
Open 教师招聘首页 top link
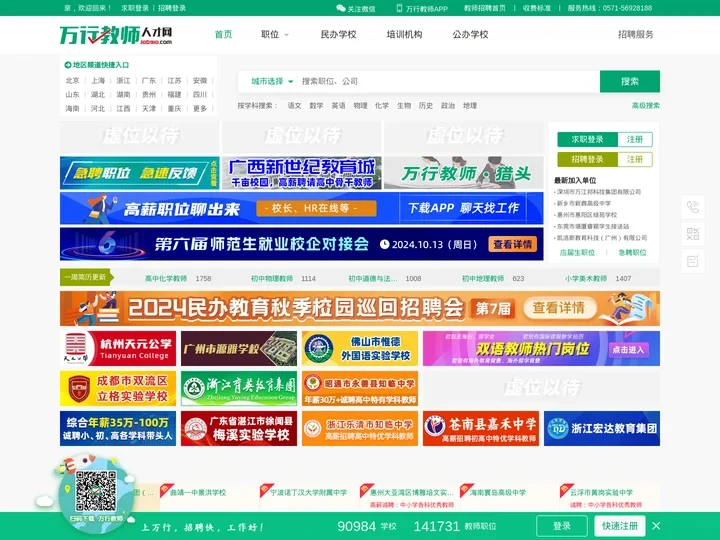coord(484,8)
